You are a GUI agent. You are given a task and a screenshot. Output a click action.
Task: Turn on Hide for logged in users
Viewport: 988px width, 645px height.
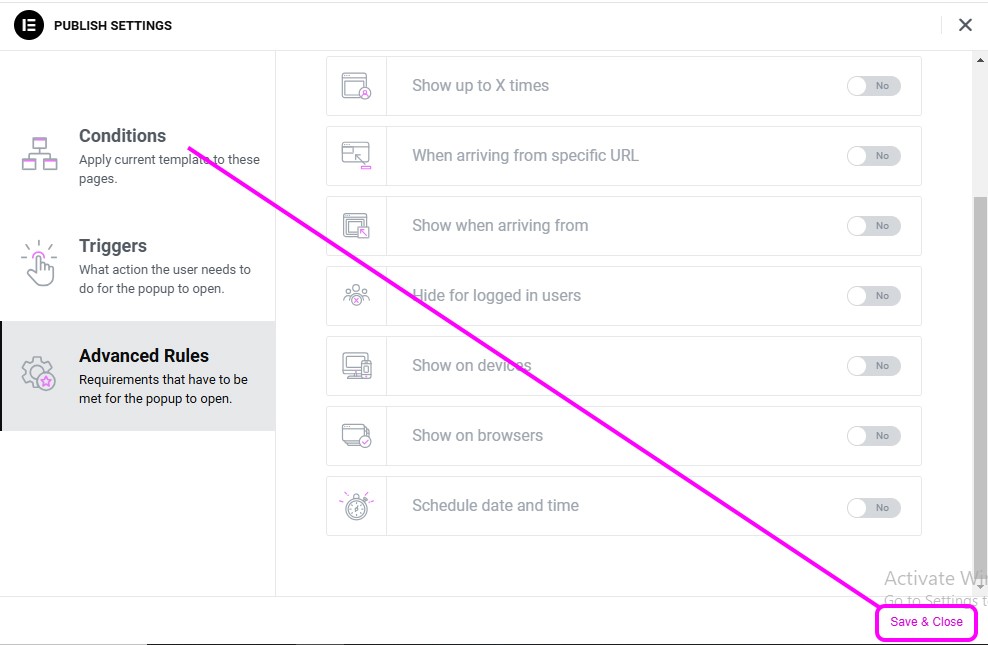click(873, 295)
